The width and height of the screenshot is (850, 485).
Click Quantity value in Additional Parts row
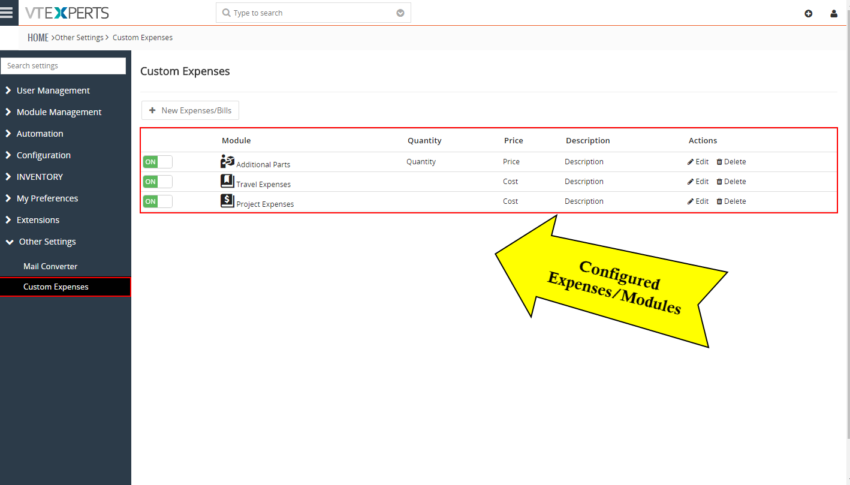421,161
